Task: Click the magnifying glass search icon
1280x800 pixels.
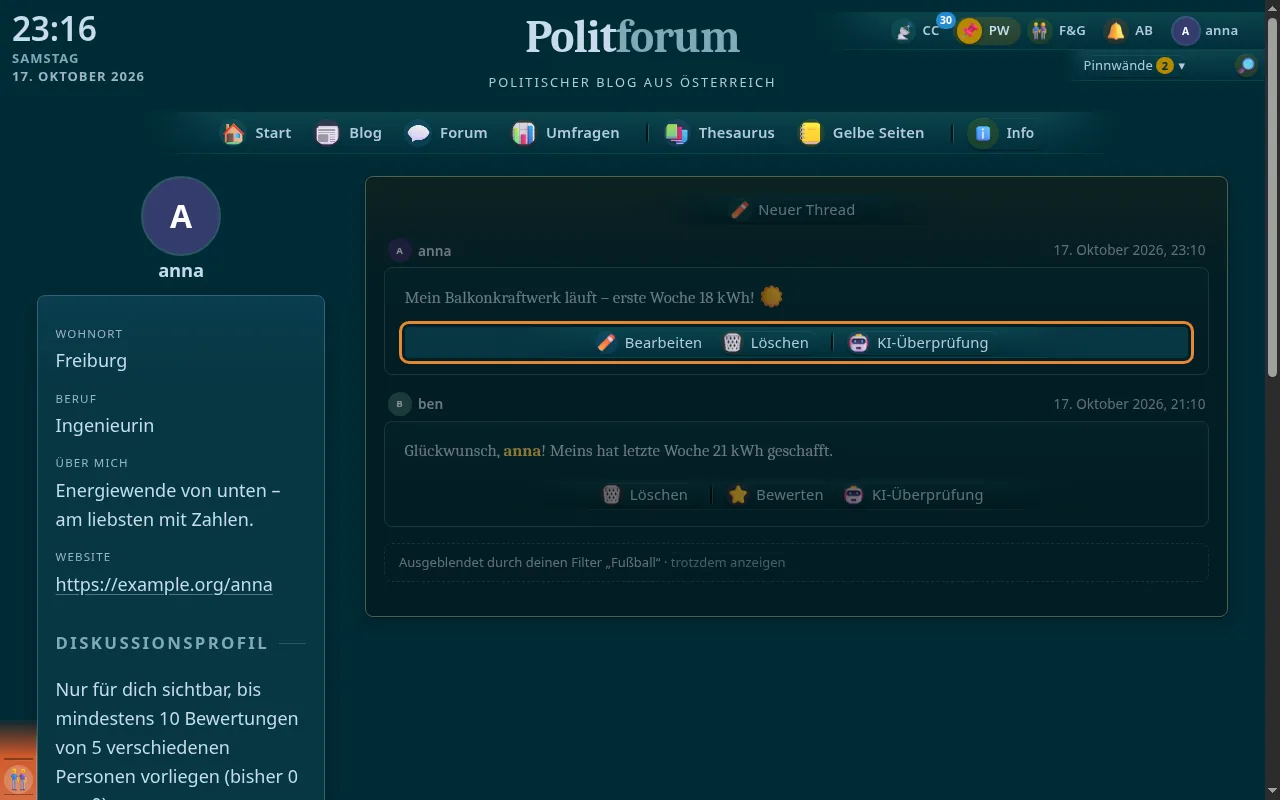Action: pyautogui.click(x=1247, y=66)
